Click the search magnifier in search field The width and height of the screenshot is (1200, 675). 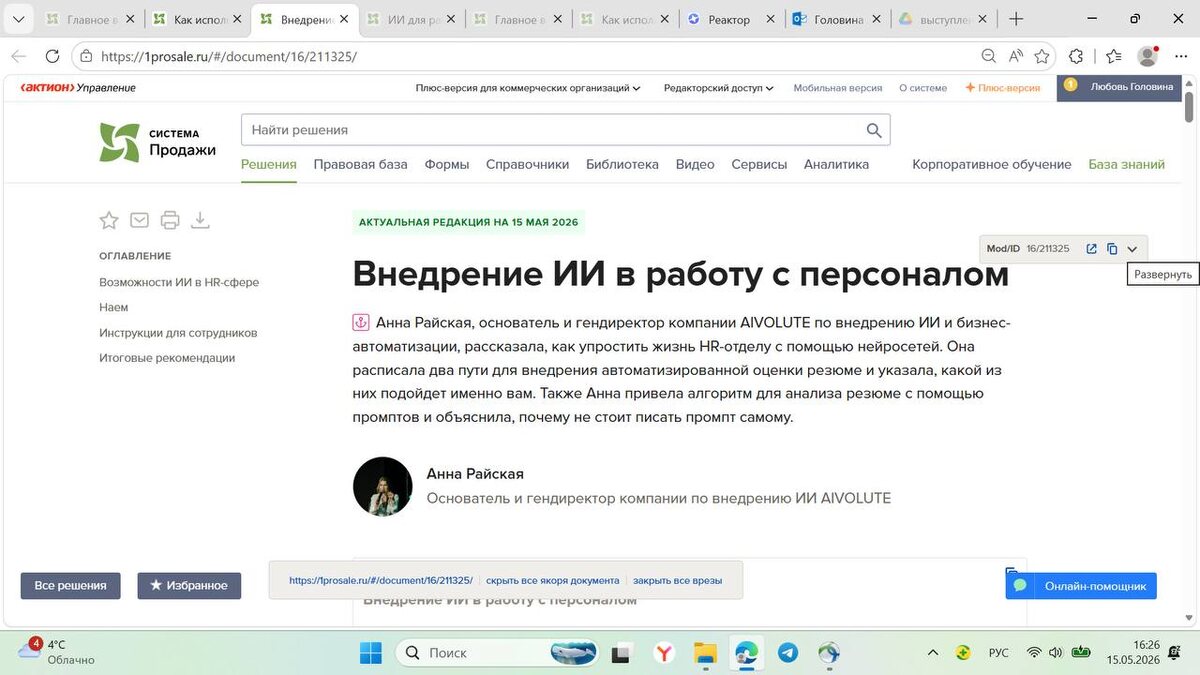click(874, 130)
